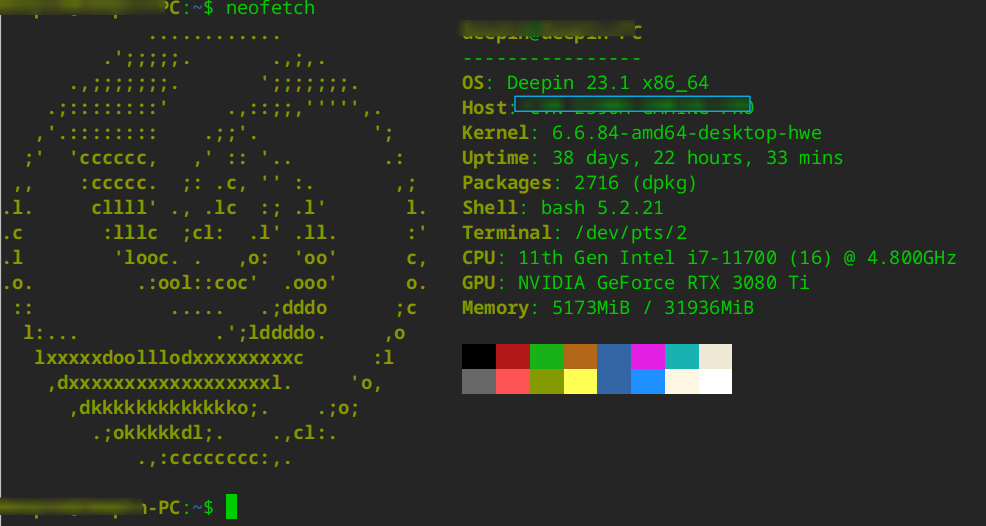Viewport: 986px width, 526px height.
Task: Click ASCII logo line ",dkkkkkkkkkkkkko;."
Action: 169,408
